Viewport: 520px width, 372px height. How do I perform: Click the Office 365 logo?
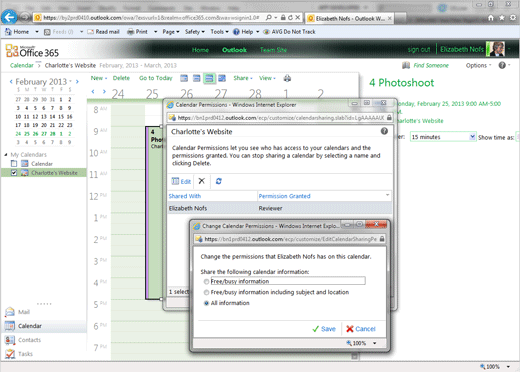[32, 51]
